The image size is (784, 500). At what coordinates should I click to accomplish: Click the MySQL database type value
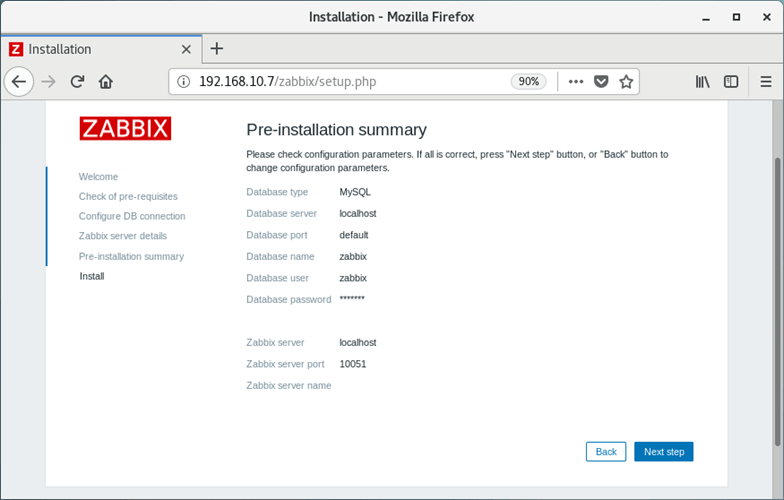(x=355, y=192)
